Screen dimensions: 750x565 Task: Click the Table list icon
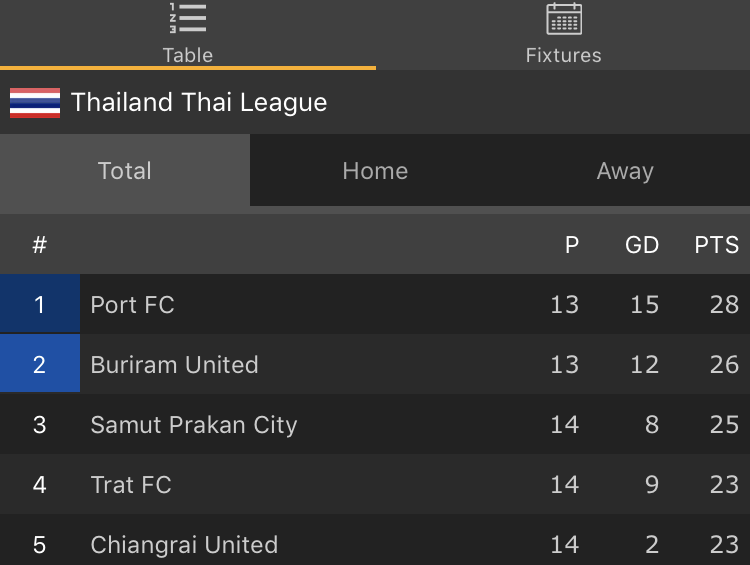(187, 19)
